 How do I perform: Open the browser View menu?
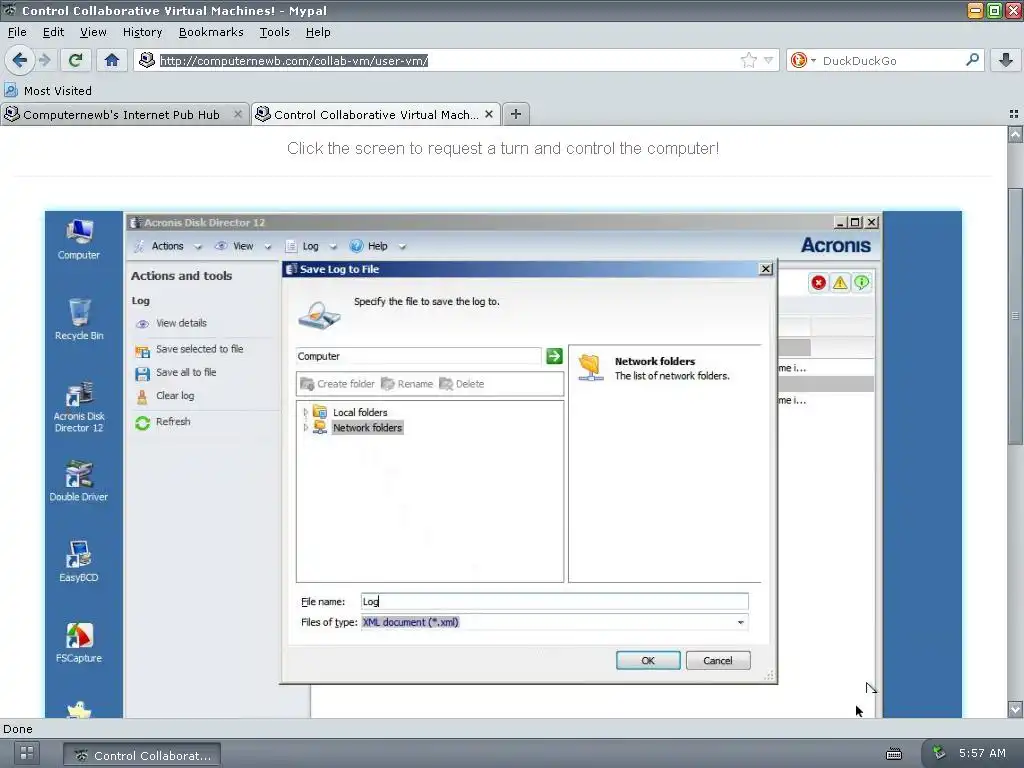[x=93, y=32]
